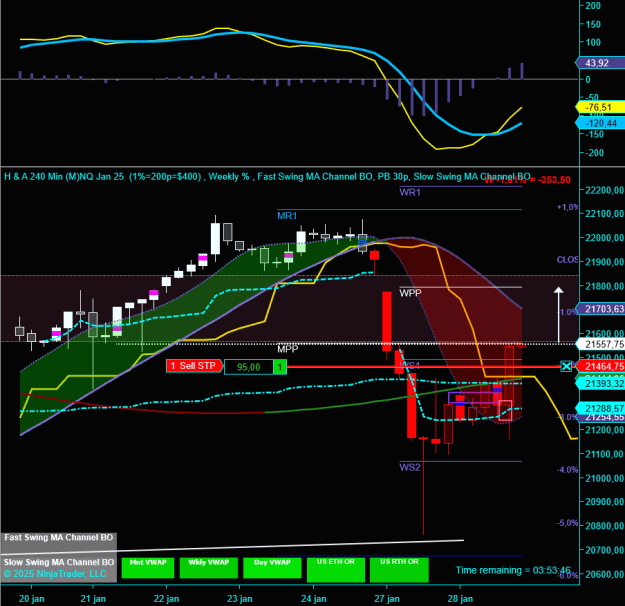This screenshot has height=606, width=625.
Task: Click the '23 jan' date on time axis
Action: tap(240, 599)
